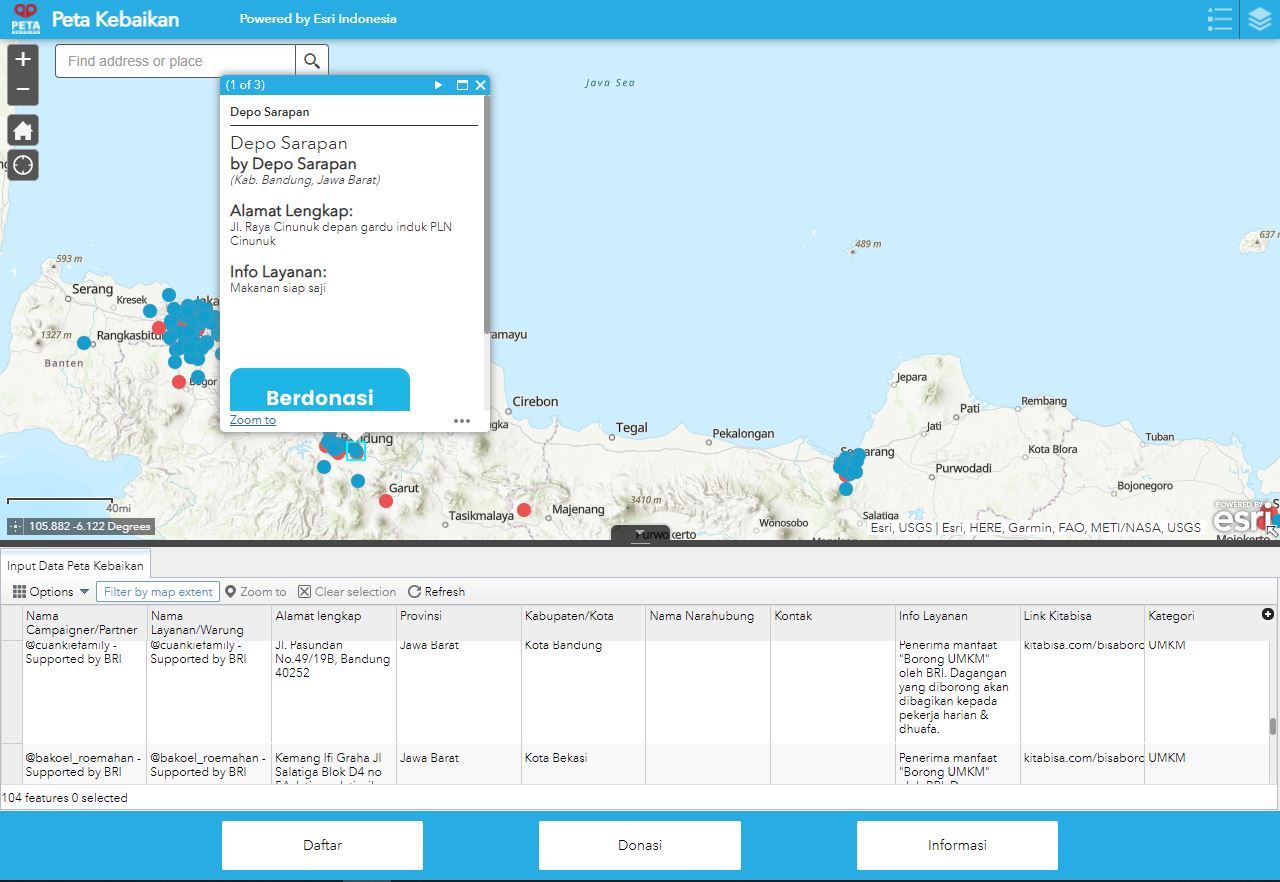1280x882 pixels.
Task: Click the 'Powered by Esri Indonesia' text
Action: 318,19
